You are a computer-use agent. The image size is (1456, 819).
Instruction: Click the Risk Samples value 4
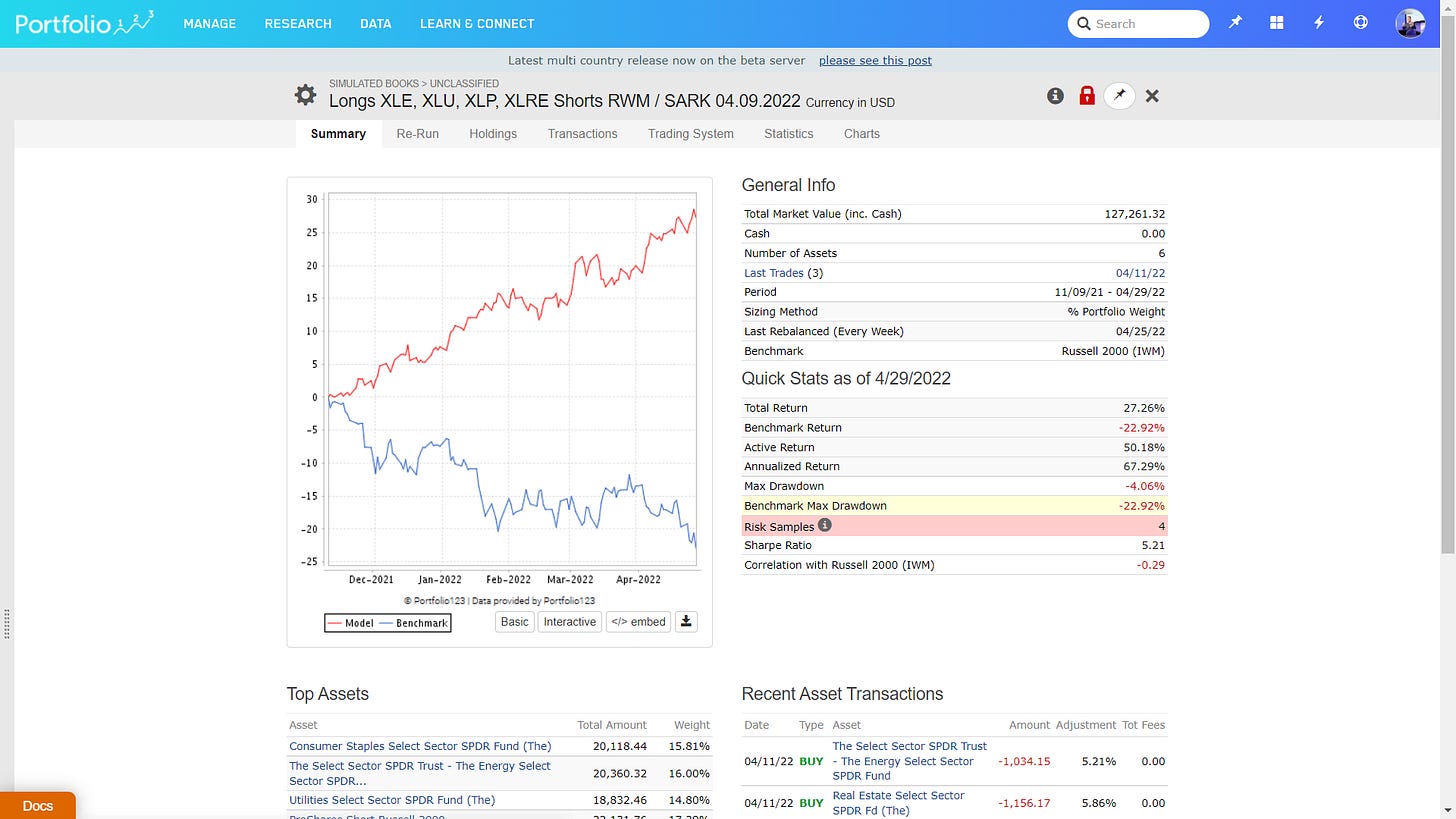pyautogui.click(x=1161, y=526)
